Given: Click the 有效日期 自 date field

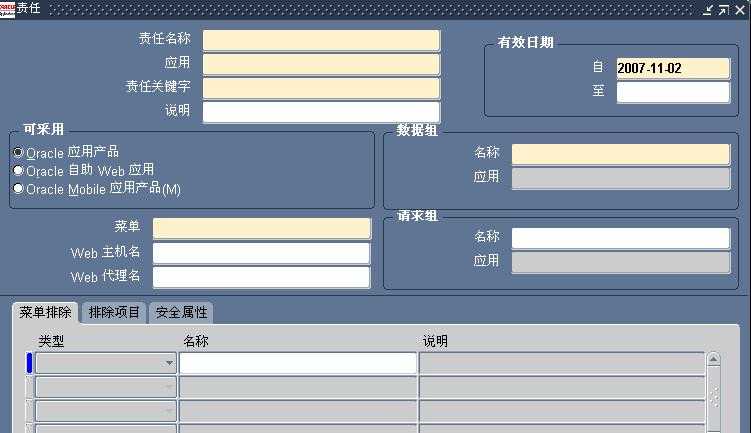Looking at the screenshot, I should coord(673,68).
